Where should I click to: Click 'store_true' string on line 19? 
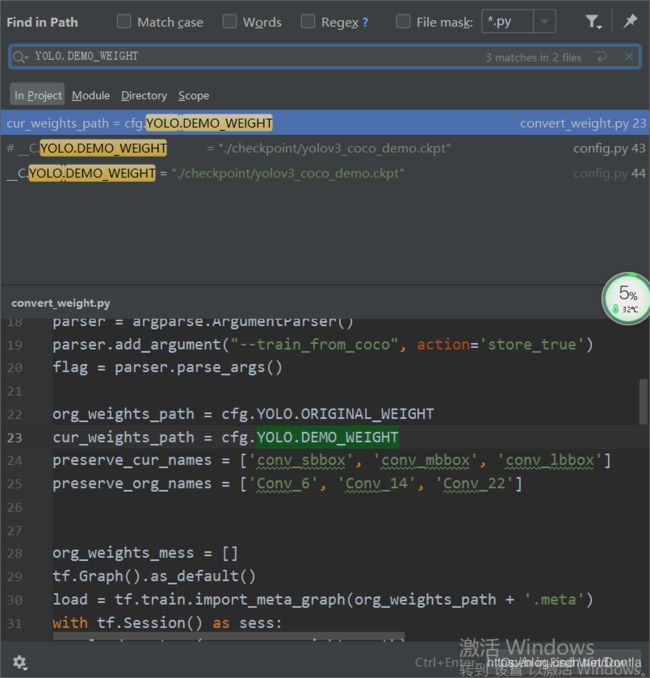(x=532, y=345)
